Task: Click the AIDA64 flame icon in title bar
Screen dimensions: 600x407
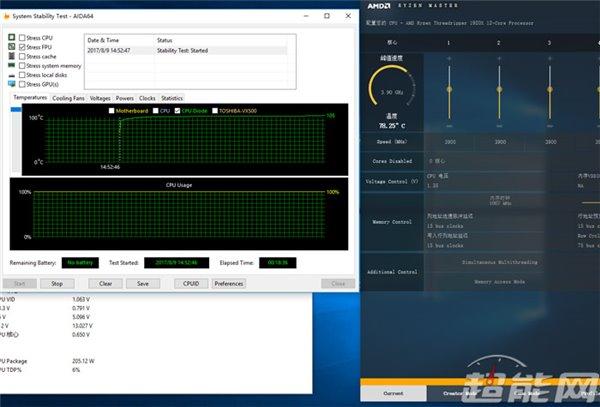Action: point(6,16)
